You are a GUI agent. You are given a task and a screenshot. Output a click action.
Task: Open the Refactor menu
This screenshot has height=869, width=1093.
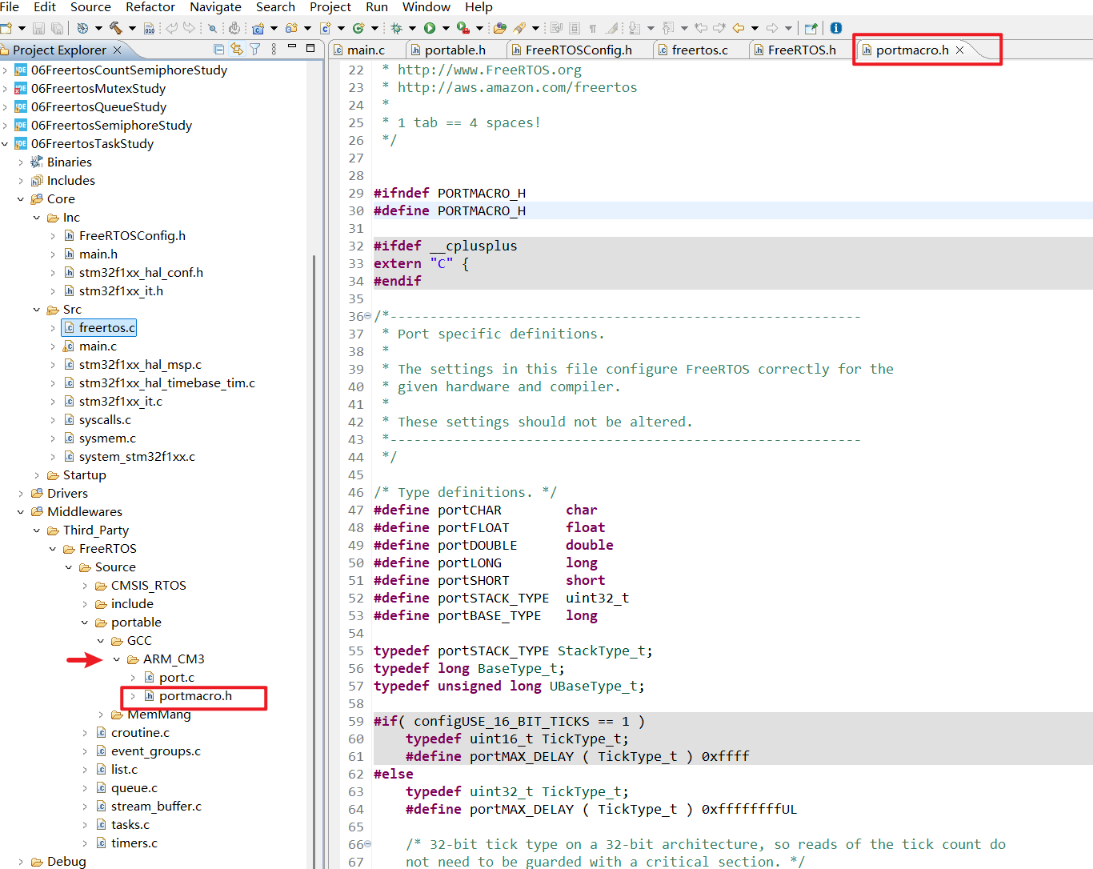click(x=150, y=7)
